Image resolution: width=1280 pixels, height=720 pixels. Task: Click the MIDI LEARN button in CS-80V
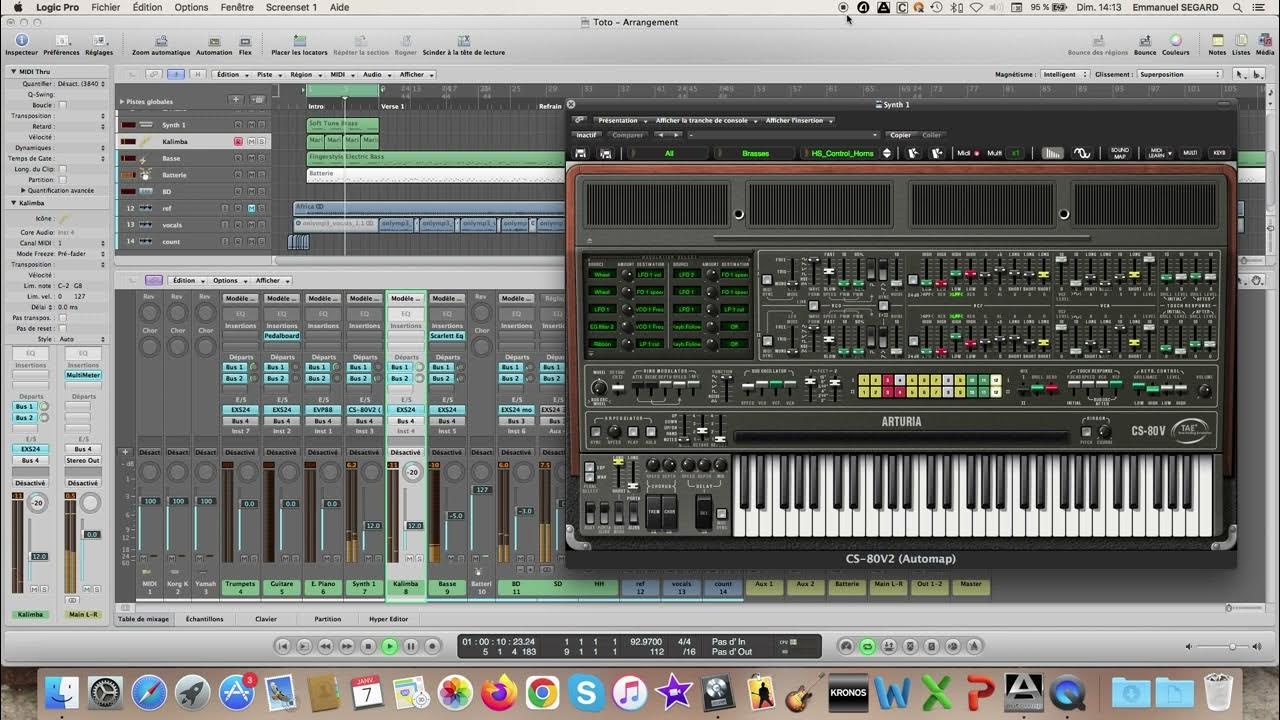[x=1157, y=153]
